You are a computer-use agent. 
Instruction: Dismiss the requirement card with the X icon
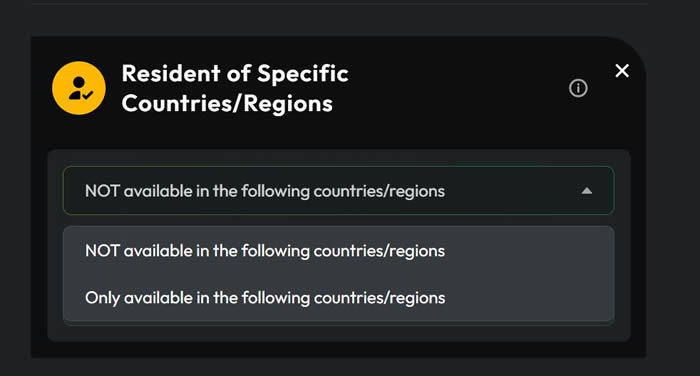tap(622, 71)
